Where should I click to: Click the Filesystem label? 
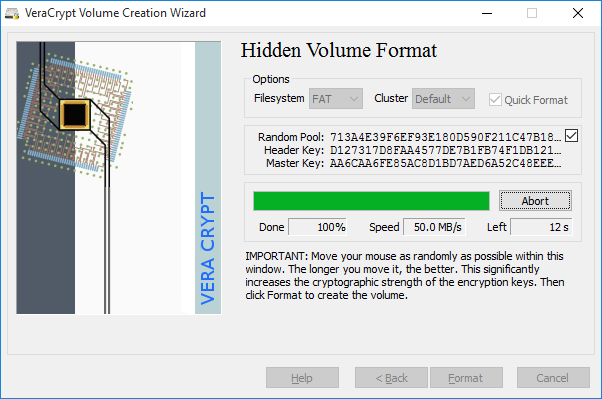pos(279,98)
